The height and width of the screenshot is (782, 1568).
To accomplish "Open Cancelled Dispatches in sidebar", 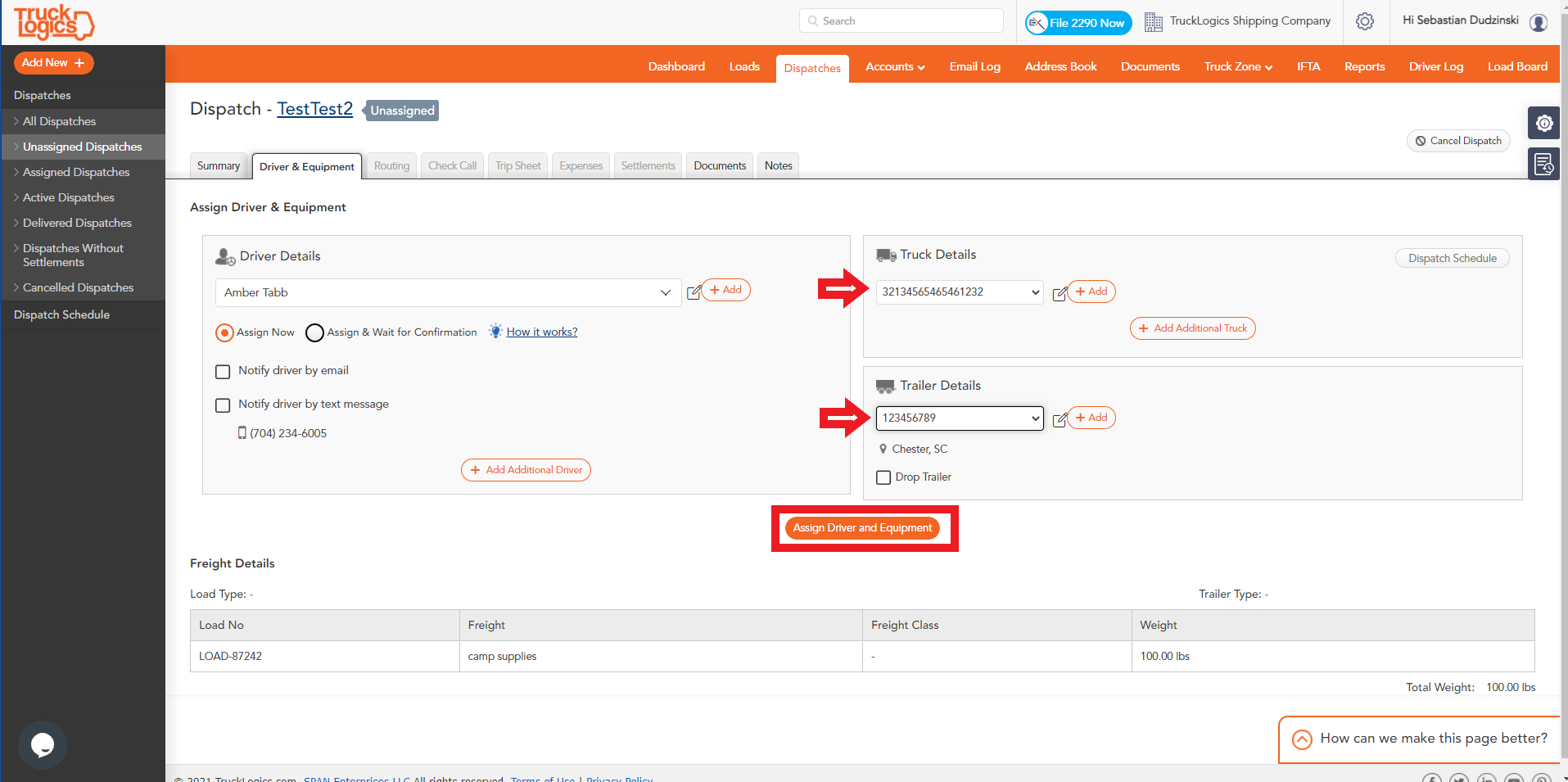I will pyautogui.click(x=78, y=287).
